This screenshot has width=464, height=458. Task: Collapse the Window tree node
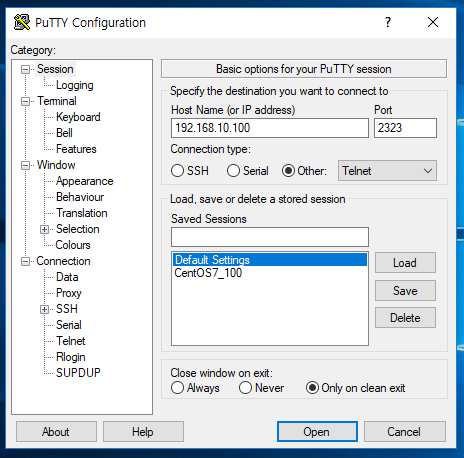pos(25,165)
